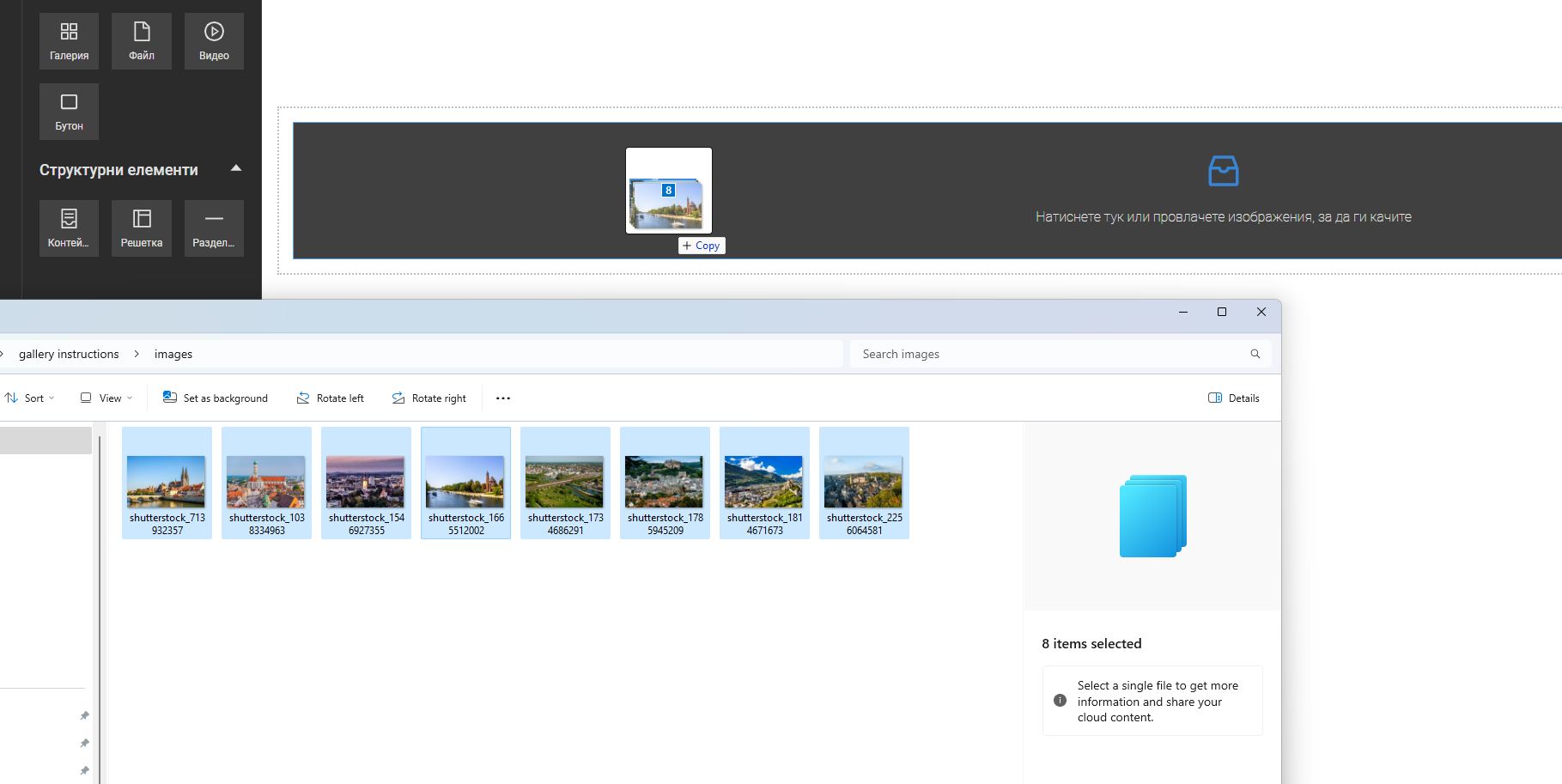Screen dimensions: 1562x784
Task: Add a Бутон button element
Action: pos(69,111)
